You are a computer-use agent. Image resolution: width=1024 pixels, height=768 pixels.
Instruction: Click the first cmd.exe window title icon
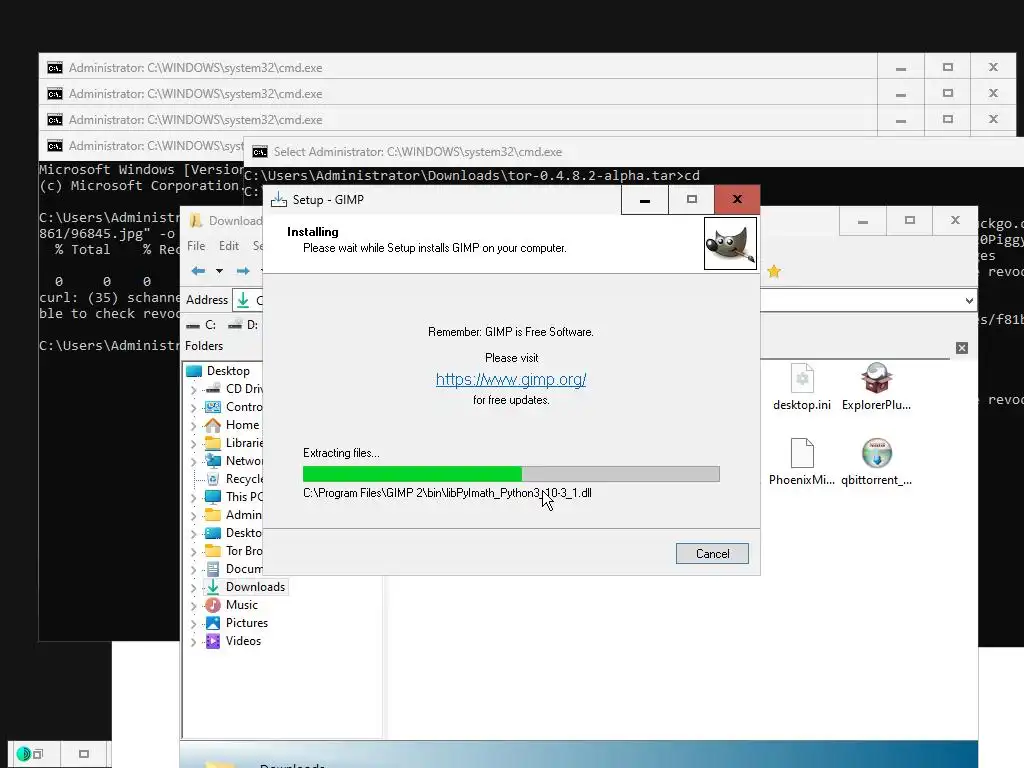click(55, 68)
